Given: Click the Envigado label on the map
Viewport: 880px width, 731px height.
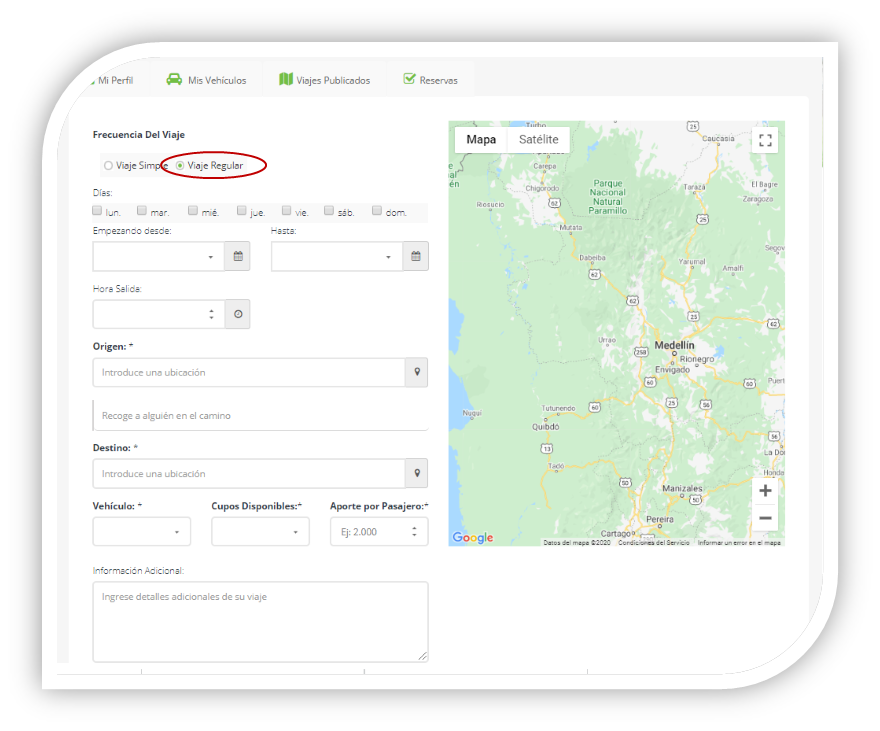Looking at the screenshot, I should coord(672,370).
